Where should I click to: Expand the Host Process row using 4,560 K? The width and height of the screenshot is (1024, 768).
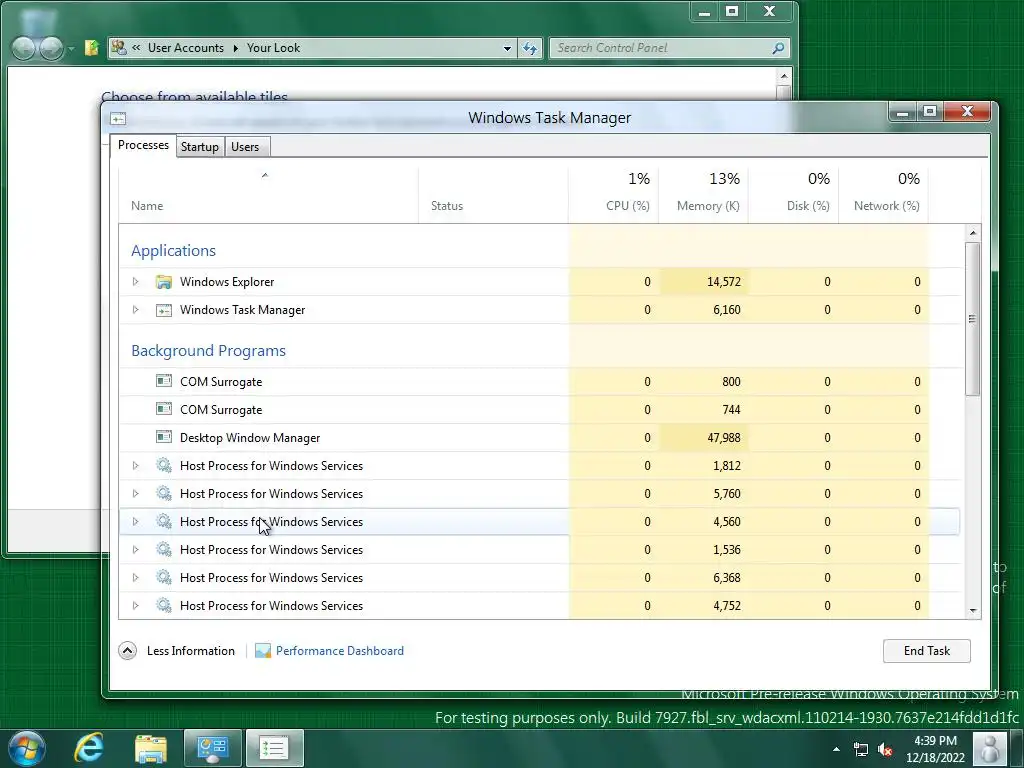(135, 522)
